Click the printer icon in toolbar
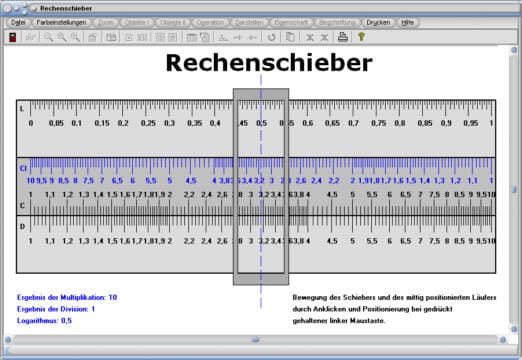This screenshot has width=522, height=360. pyautogui.click(x=343, y=37)
